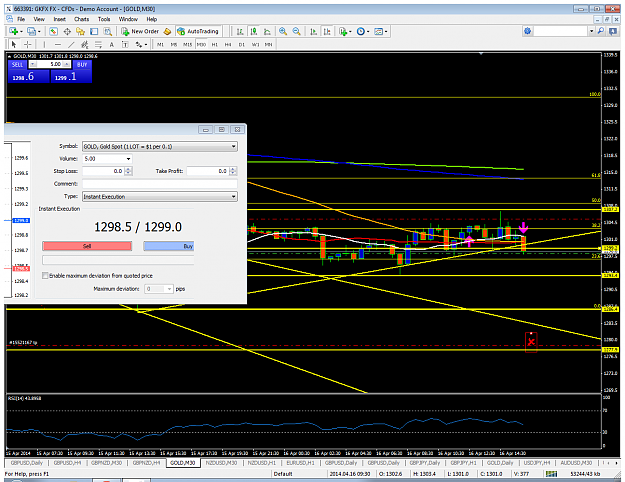Open the chat bubble icon top right

(613, 31)
